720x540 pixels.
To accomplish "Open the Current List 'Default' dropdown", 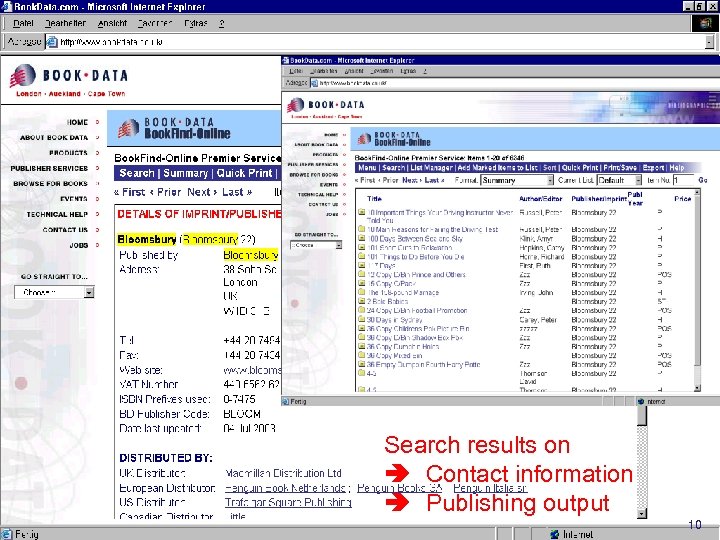I will pyautogui.click(x=619, y=180).
